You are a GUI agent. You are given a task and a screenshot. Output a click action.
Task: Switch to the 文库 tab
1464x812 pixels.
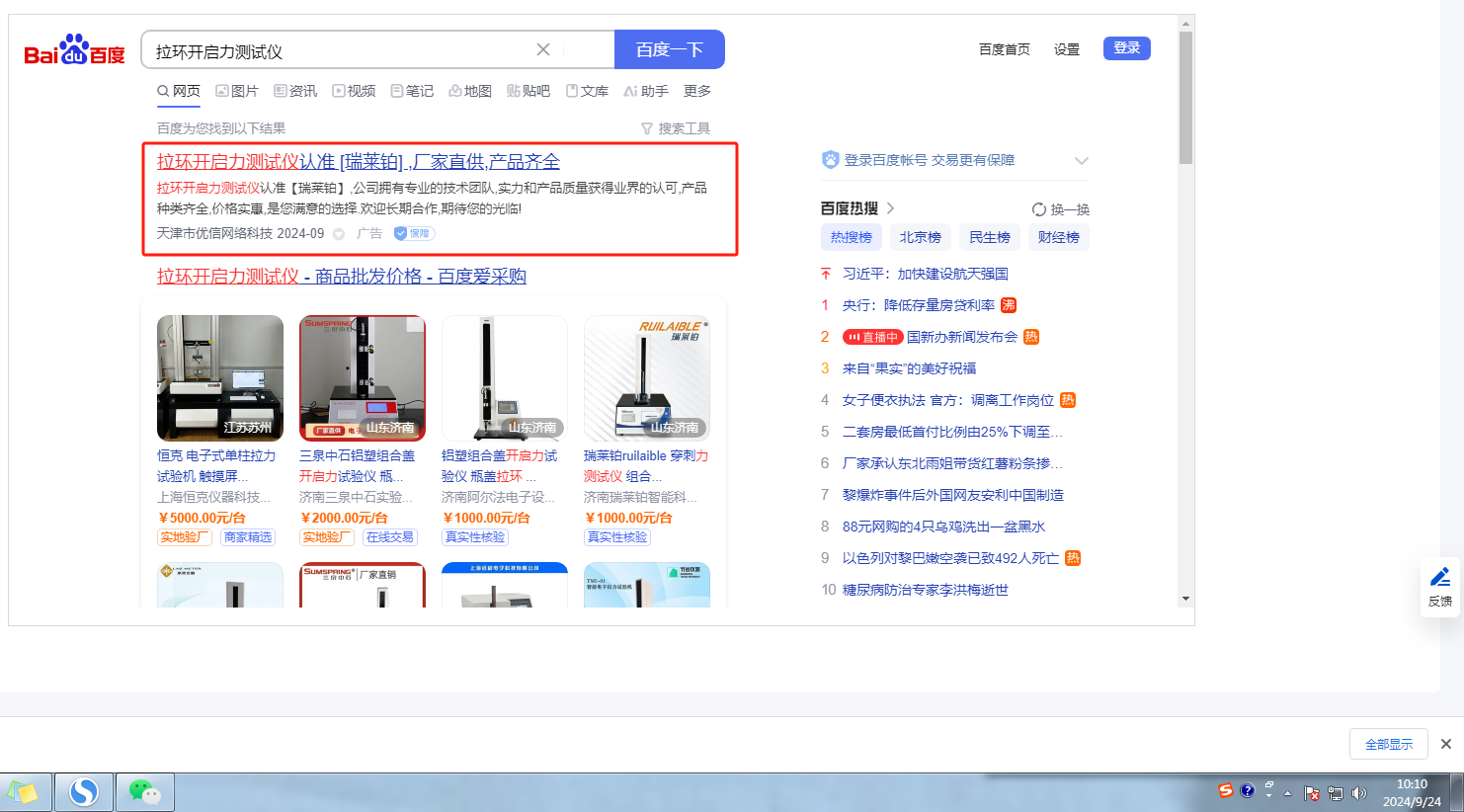(x=587, y=91)
